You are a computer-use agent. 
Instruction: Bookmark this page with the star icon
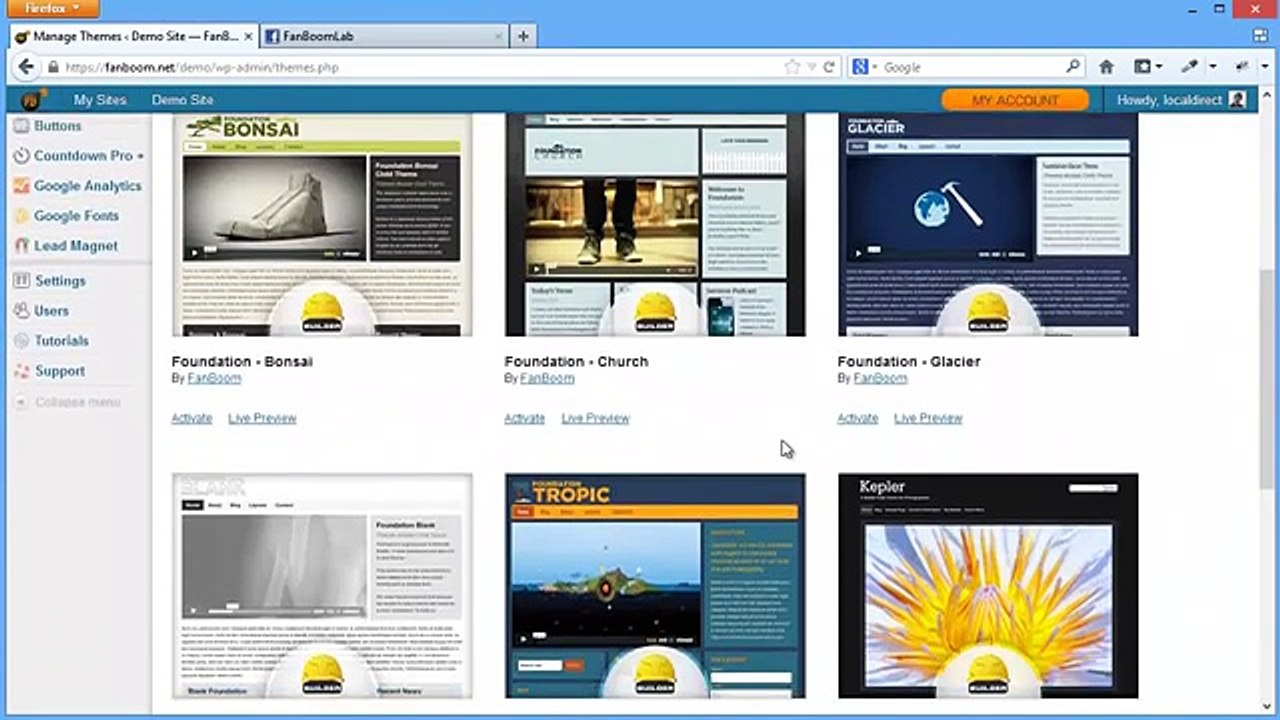point(792,67)
